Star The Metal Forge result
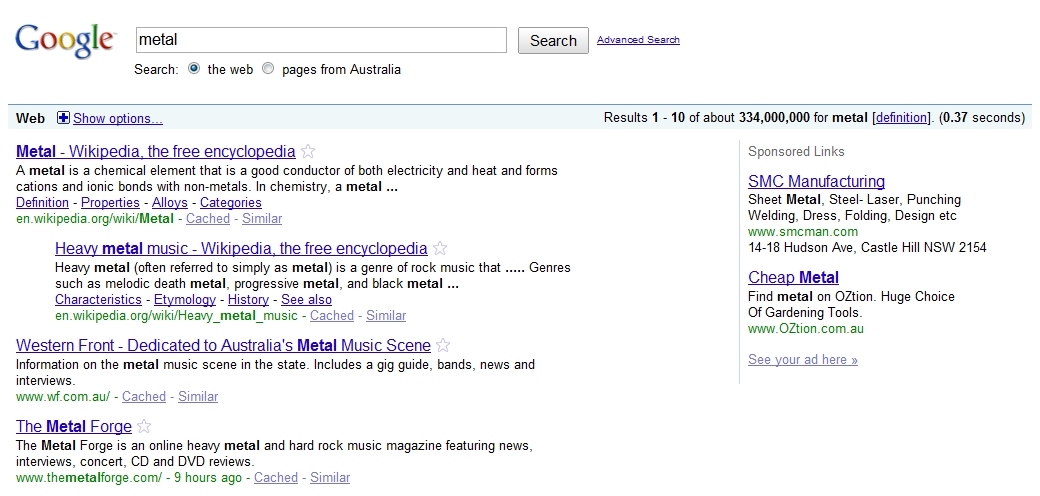Screen dimensions: 1040x496 pos(144,427)
